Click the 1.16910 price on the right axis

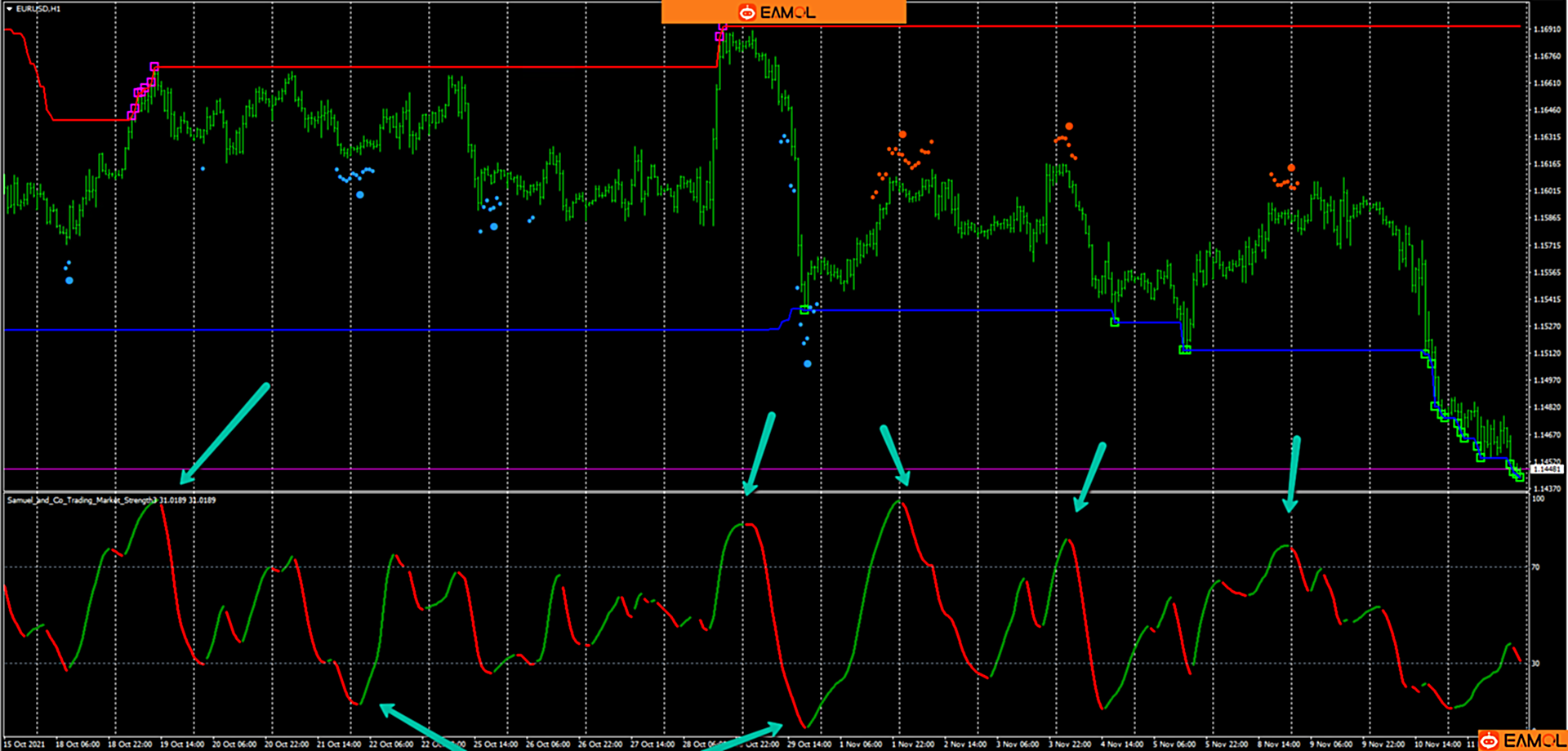(1546, 29)
